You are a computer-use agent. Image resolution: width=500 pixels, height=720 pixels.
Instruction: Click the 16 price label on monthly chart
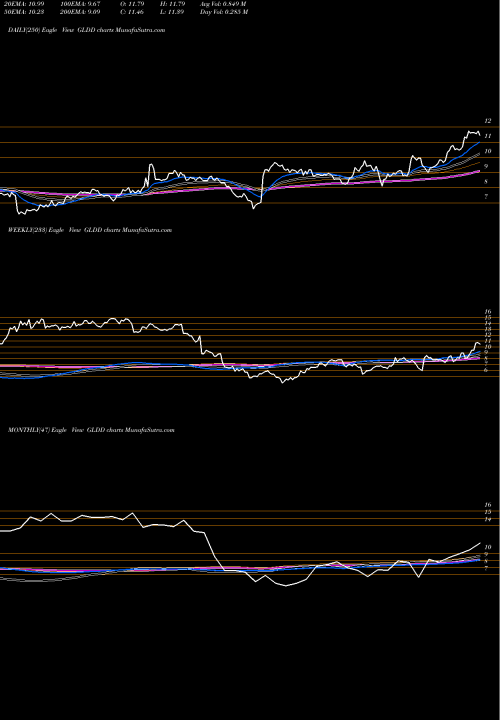488,505
